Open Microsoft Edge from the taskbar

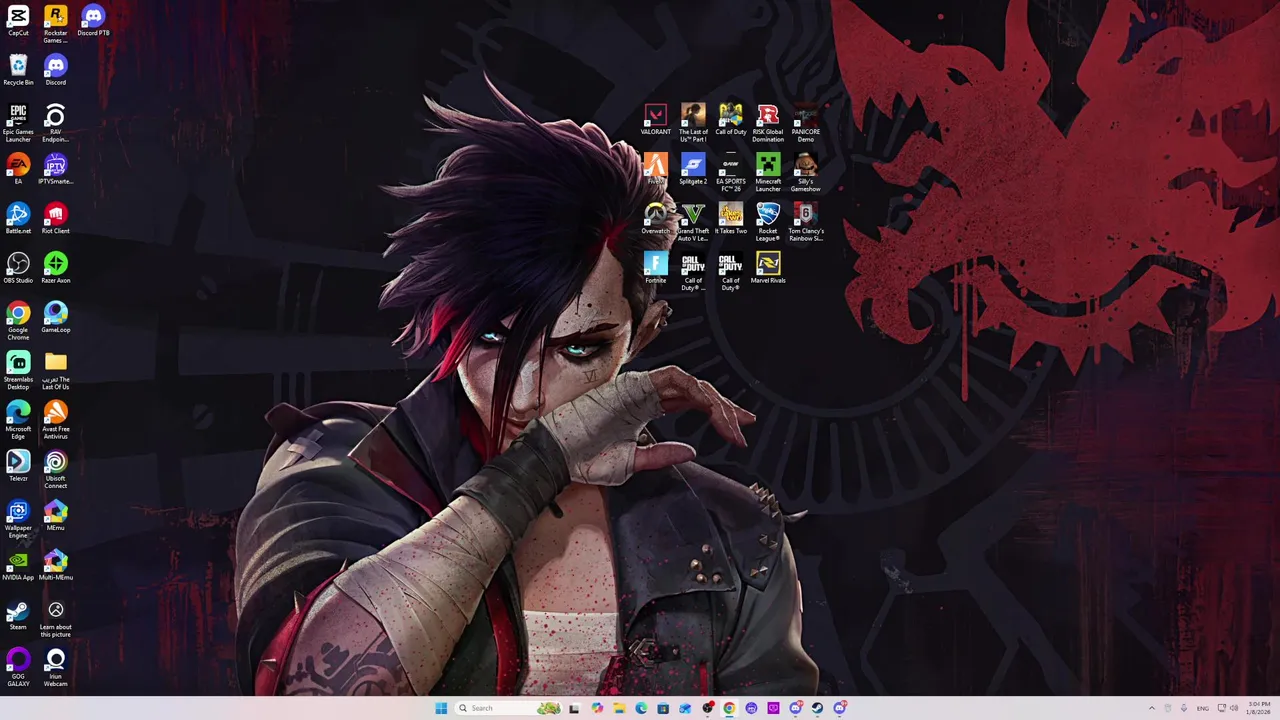coord(641,708)
